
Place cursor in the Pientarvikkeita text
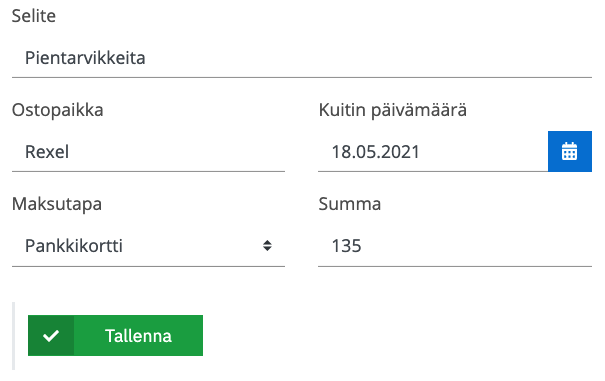click(x=85, y=58)
